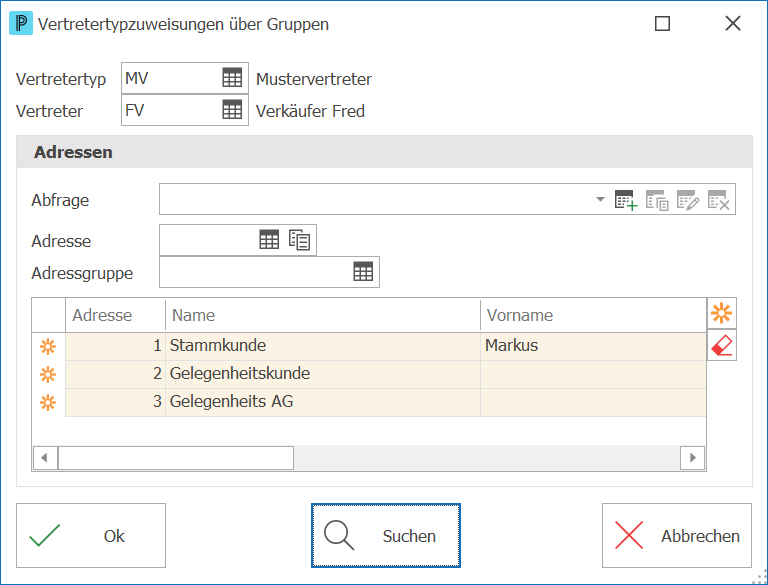Close the Vertretertypzuweisungen dialog
Screen dimensions: 768x585
(x=733, y=24)
